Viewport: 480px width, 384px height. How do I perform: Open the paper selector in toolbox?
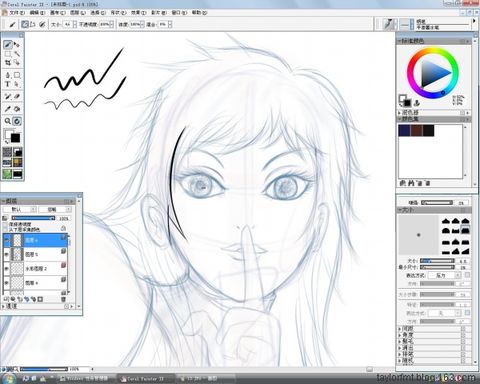coord(7,152)
